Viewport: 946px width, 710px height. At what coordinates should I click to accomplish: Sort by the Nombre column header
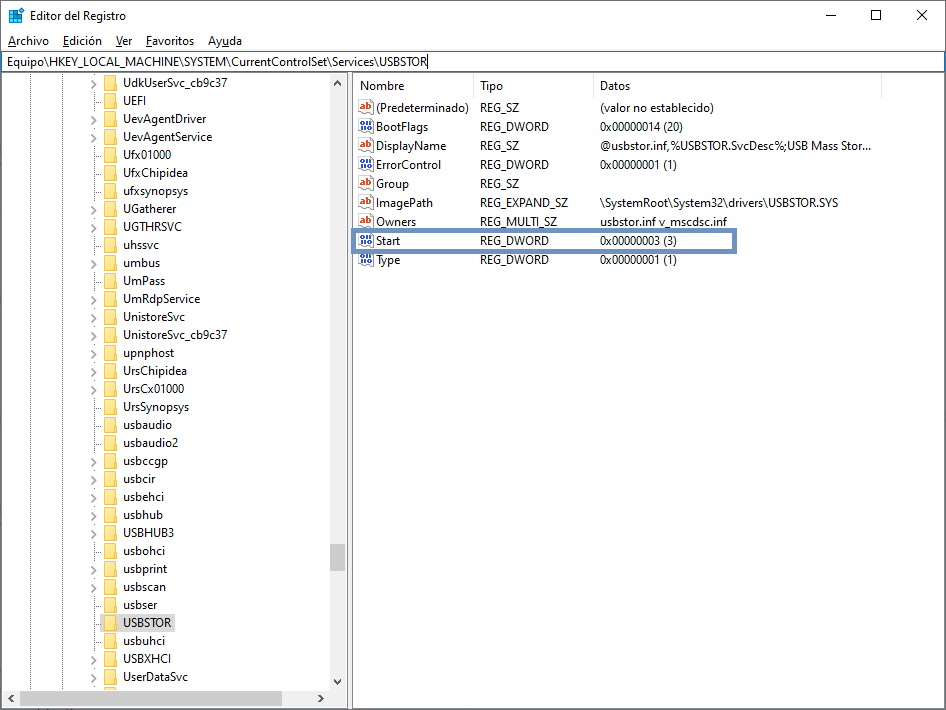382,86
